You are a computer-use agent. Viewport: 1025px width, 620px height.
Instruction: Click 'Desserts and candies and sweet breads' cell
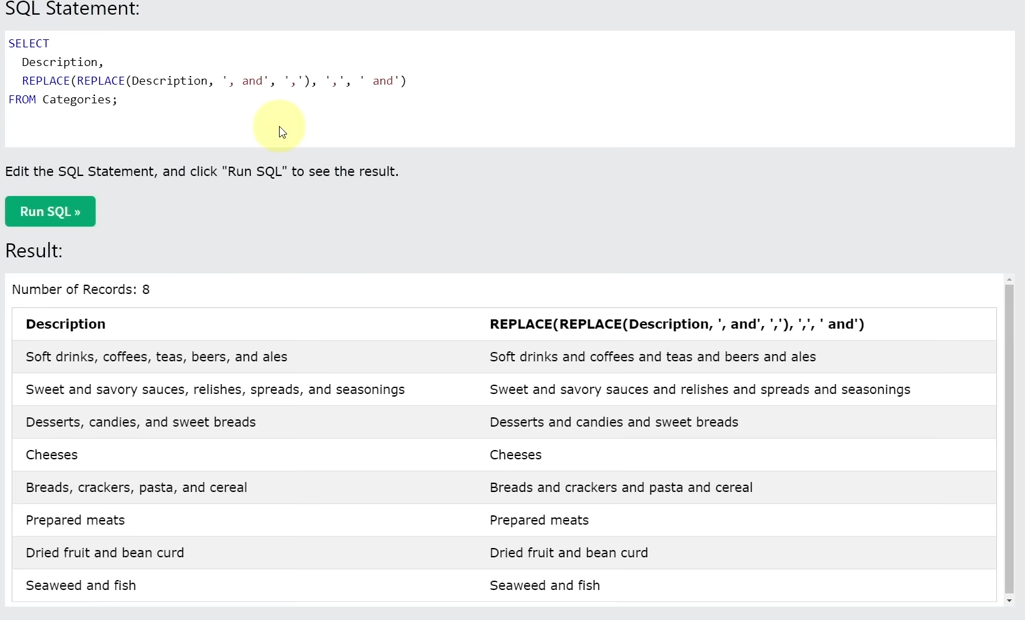[614, 422]
